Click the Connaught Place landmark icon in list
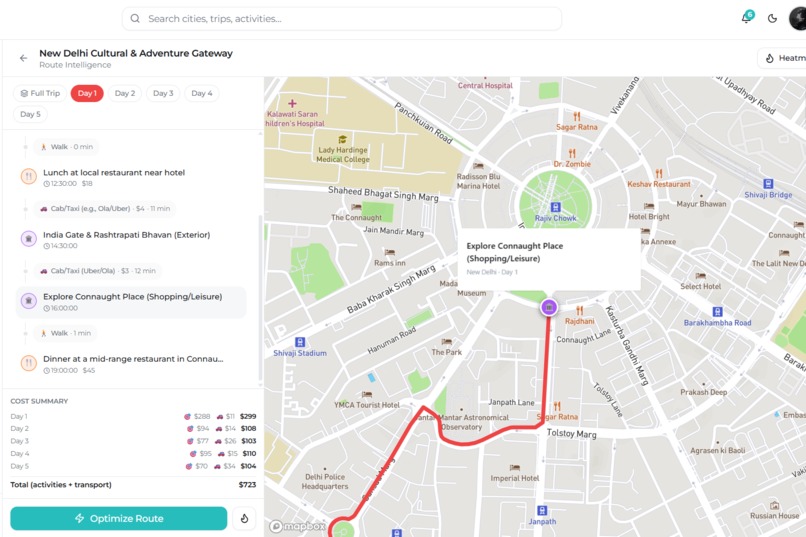Image resolution: width=806 pixels, height=537 pixels. 29,301
